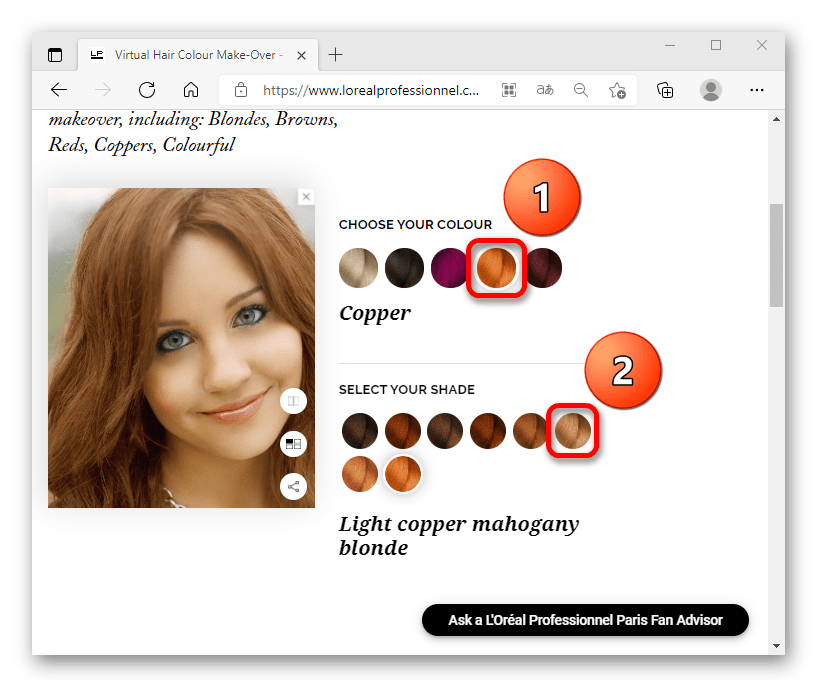Viewport: 817px width, 687px height.
Task: Click the zoom out magnifier icon
Action: (x=580, y=90)
